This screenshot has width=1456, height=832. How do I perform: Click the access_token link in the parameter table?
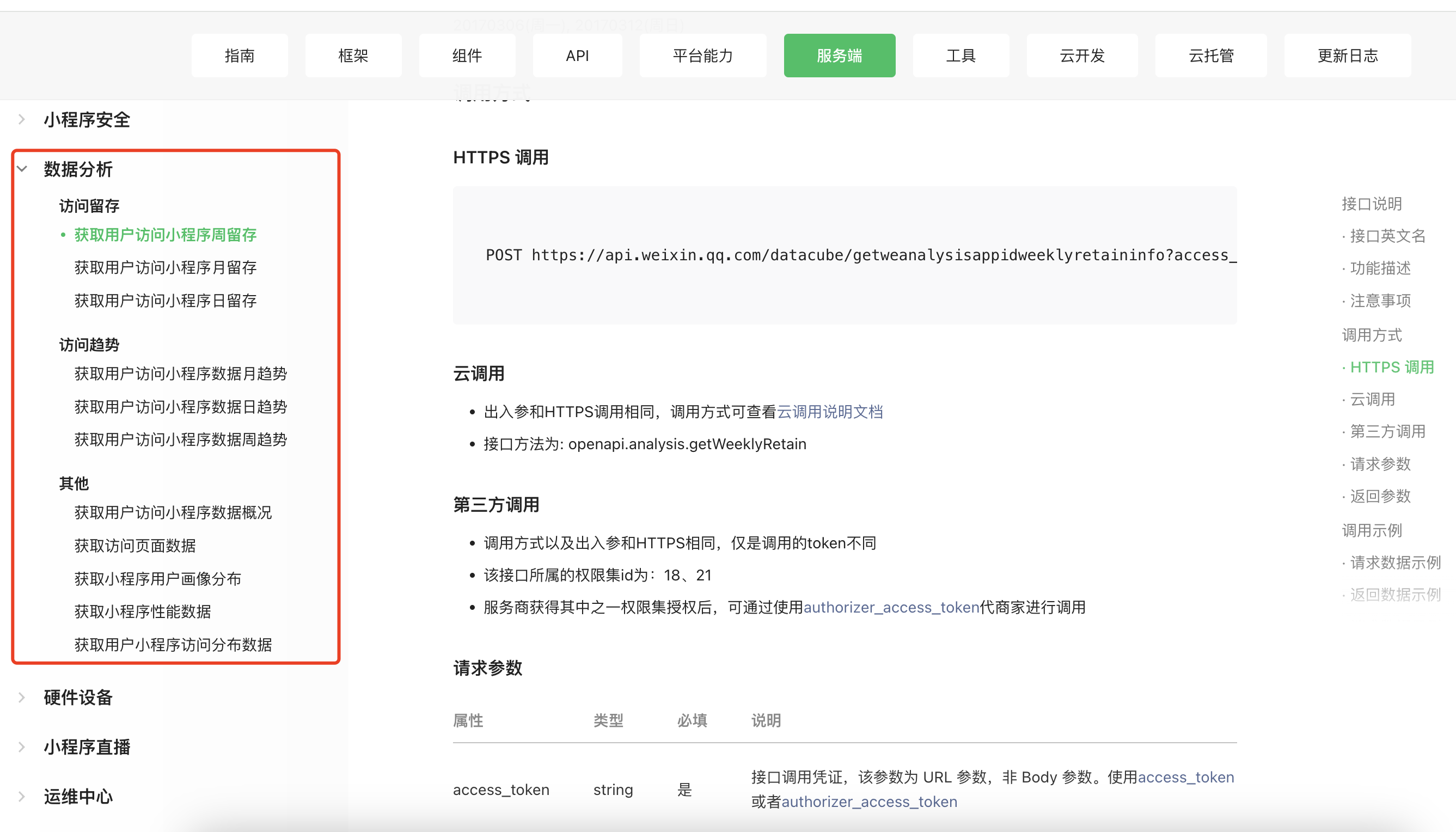coord(1186,777)
